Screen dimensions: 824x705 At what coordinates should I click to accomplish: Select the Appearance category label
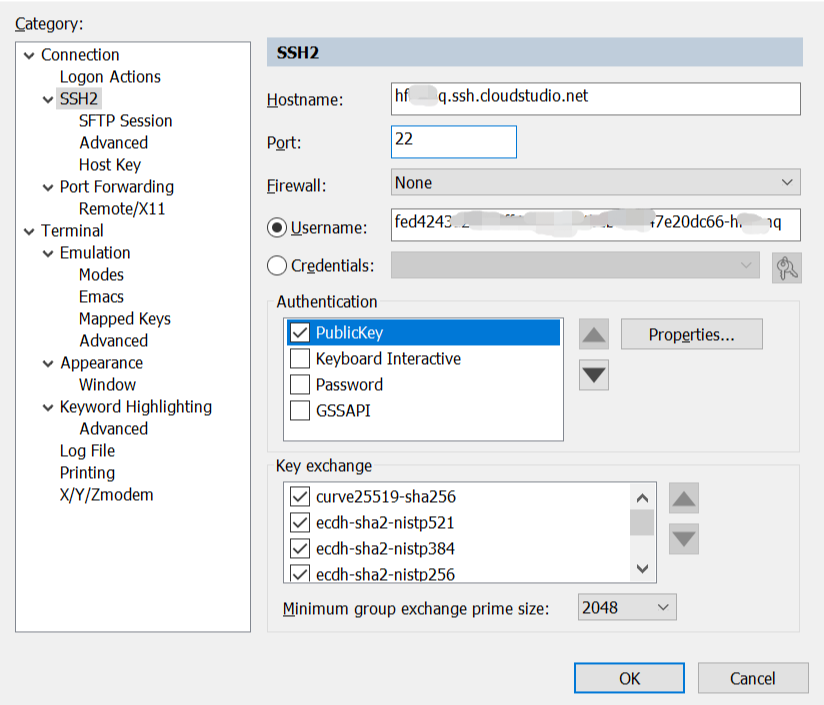click(101, 363)
